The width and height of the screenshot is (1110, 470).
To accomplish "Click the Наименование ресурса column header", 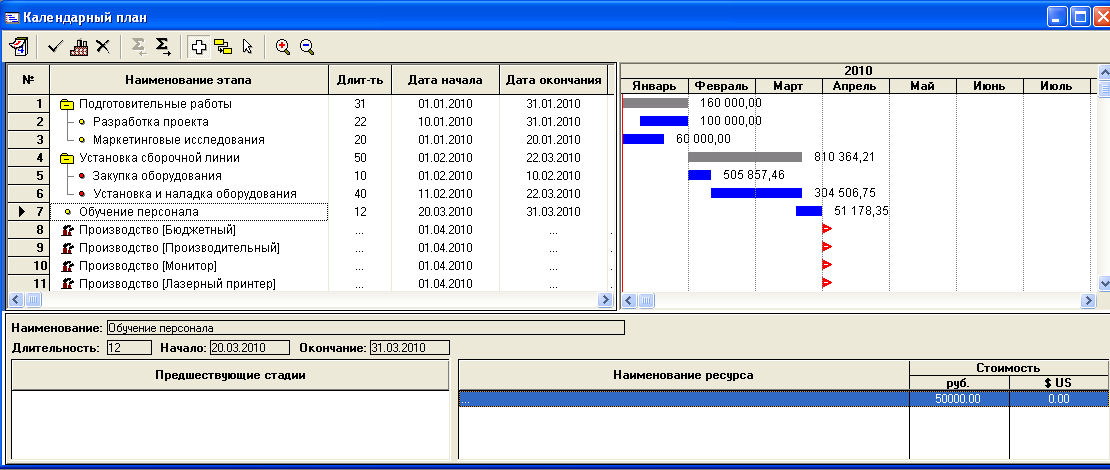I will click(x=683, y=374).
